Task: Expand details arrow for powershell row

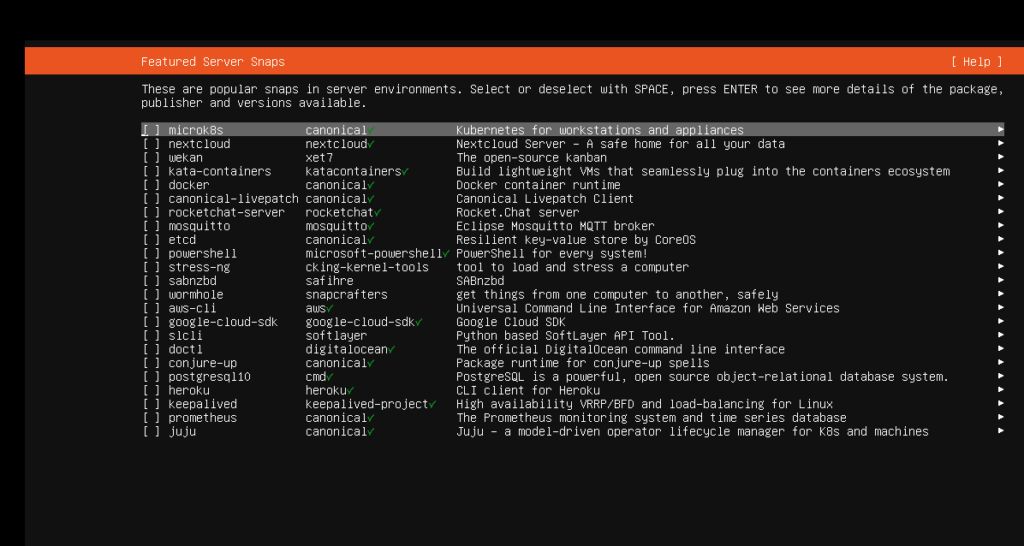Action: (x=1000, y=253)
